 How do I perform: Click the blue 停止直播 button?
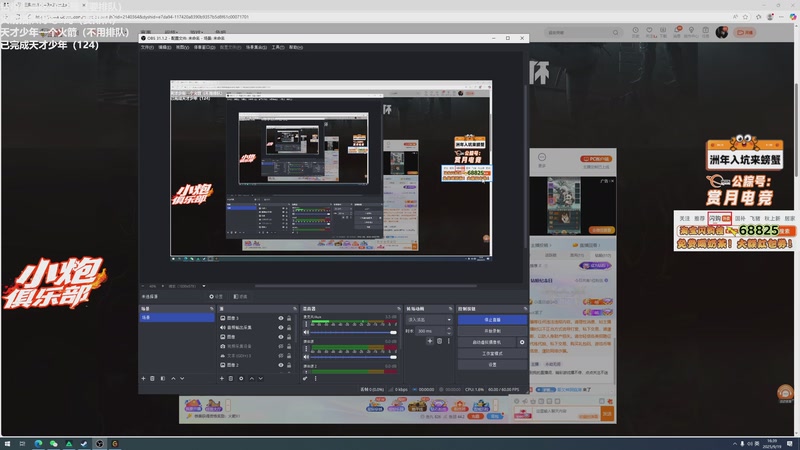click(492, 319)
